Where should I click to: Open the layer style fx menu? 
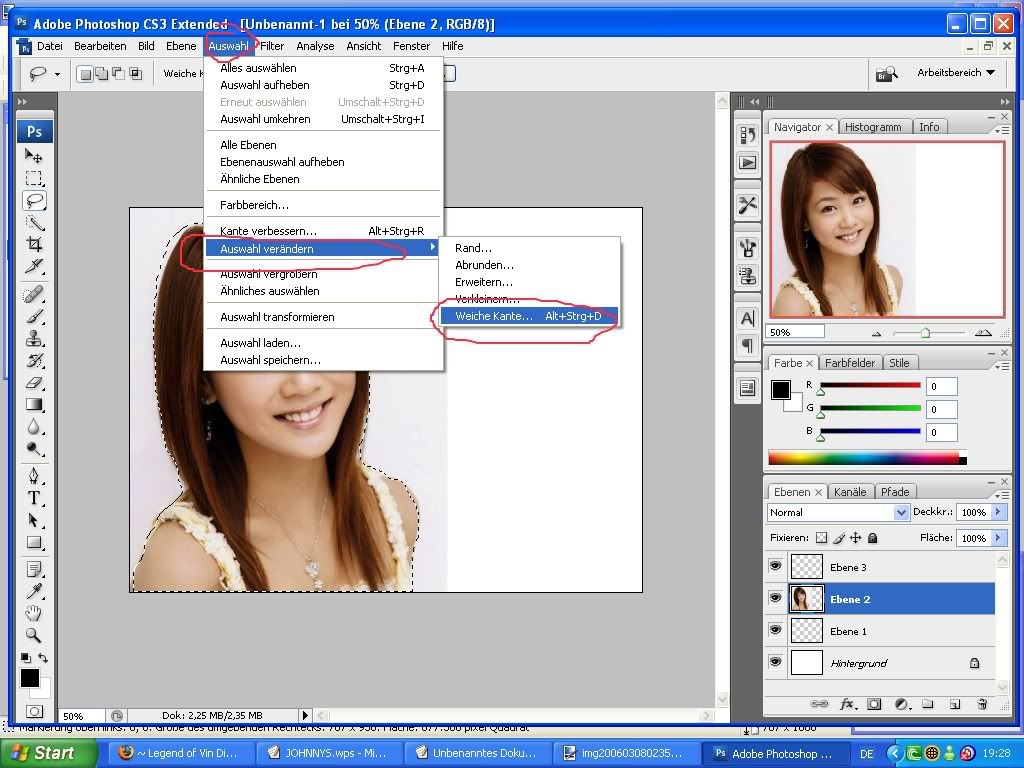[847, 704]
